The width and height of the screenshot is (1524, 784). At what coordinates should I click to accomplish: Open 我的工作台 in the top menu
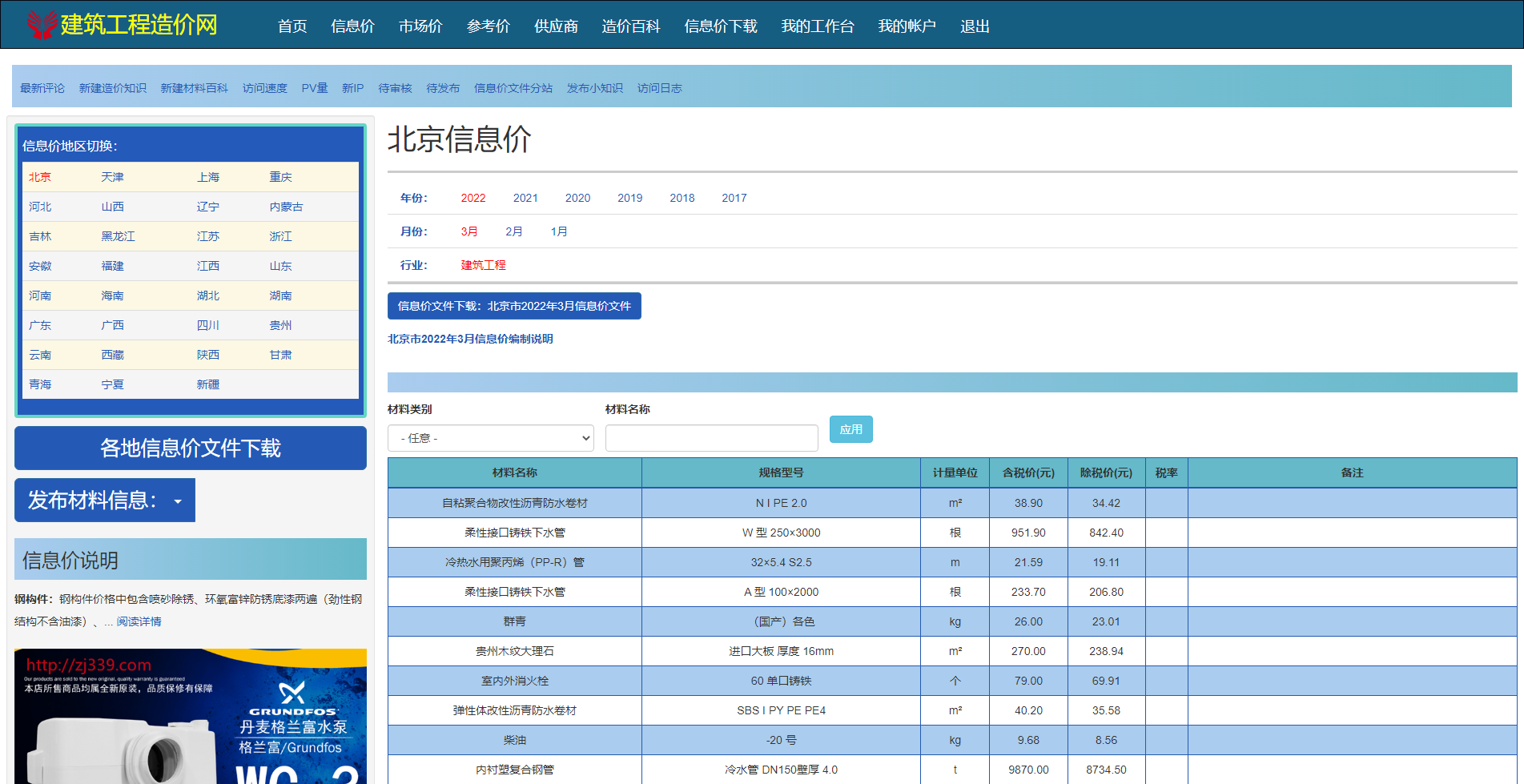click(818, 26)
